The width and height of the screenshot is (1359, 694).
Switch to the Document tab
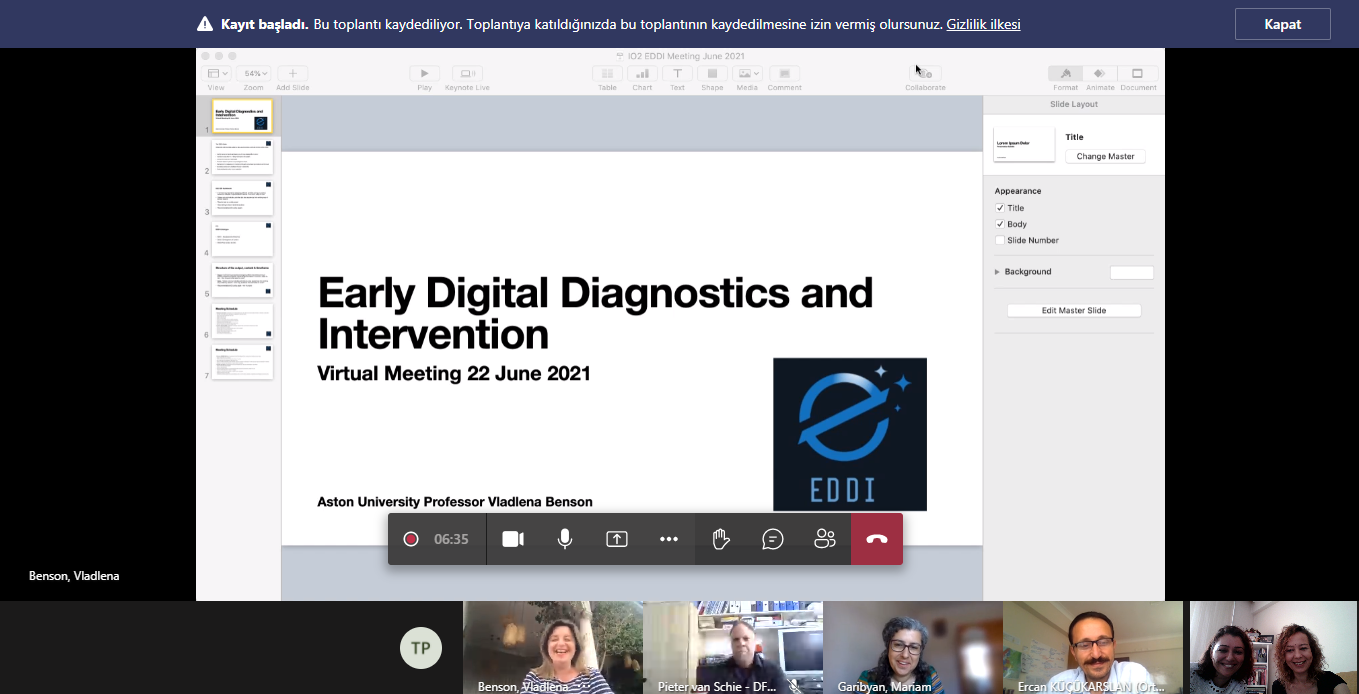(1138, 73)
